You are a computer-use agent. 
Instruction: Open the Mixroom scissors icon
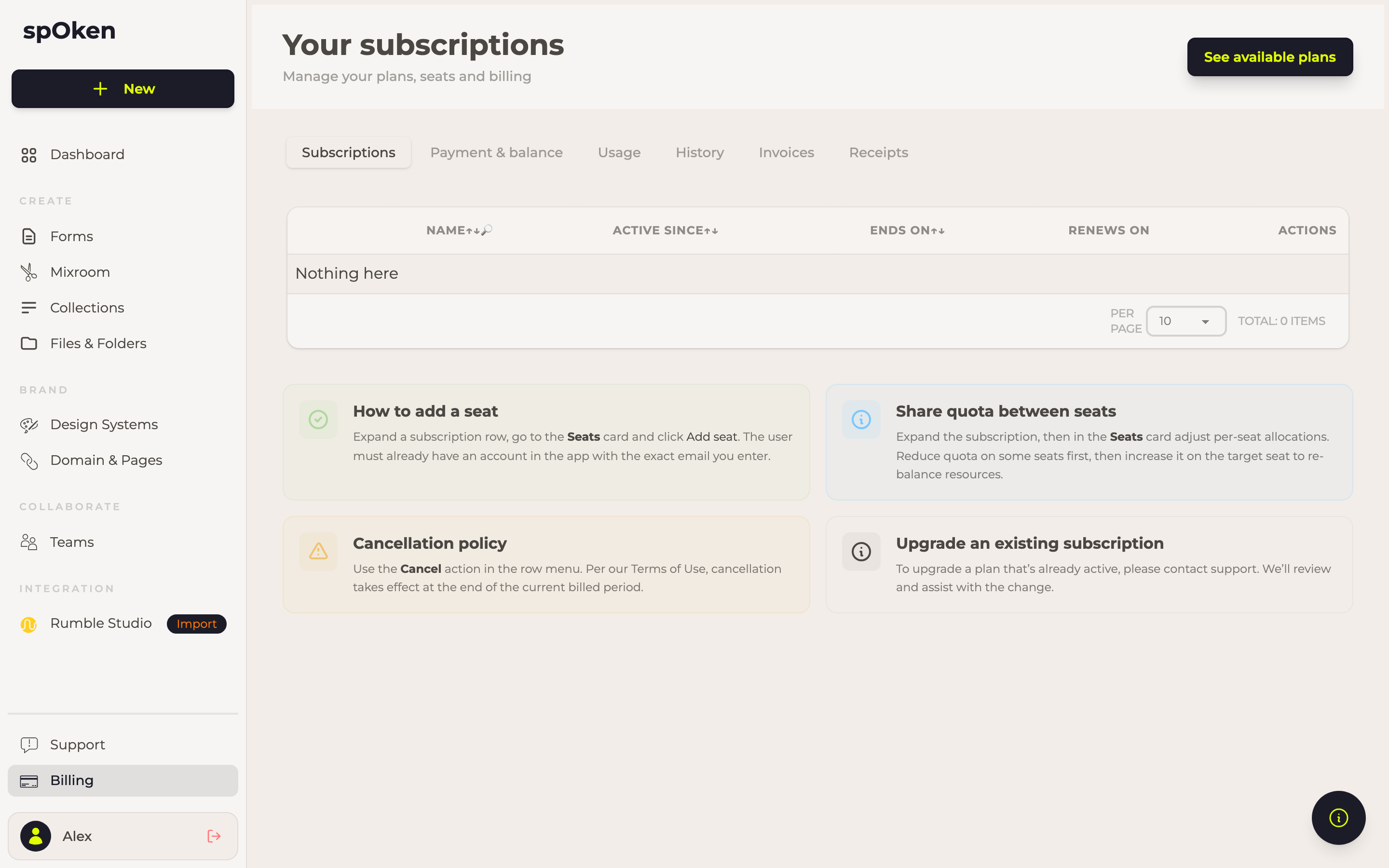[x=29, y=272]
